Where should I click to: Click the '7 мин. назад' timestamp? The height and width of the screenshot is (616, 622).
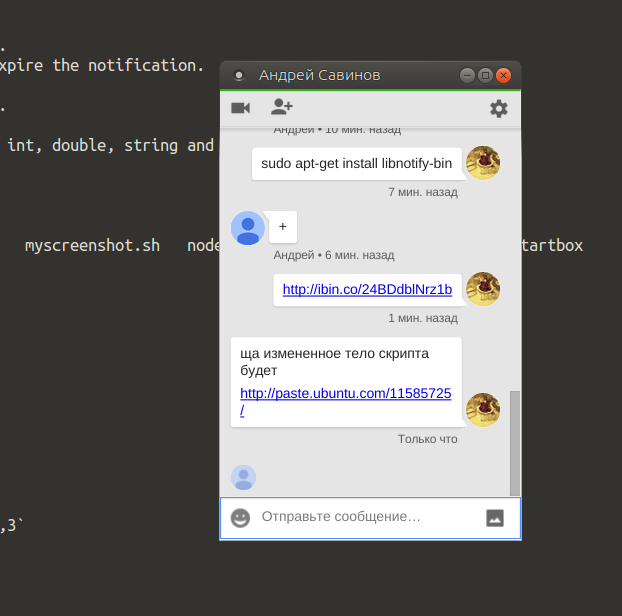coord(423,192)
